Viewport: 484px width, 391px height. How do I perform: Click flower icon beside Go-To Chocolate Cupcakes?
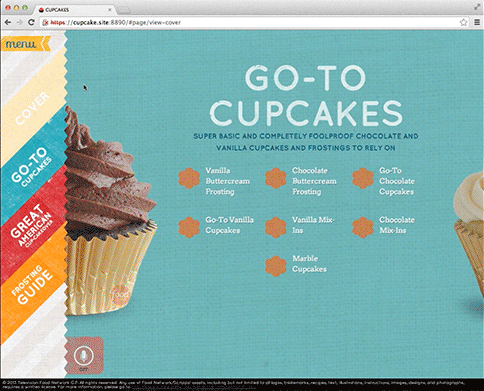(x=363, y=178)
